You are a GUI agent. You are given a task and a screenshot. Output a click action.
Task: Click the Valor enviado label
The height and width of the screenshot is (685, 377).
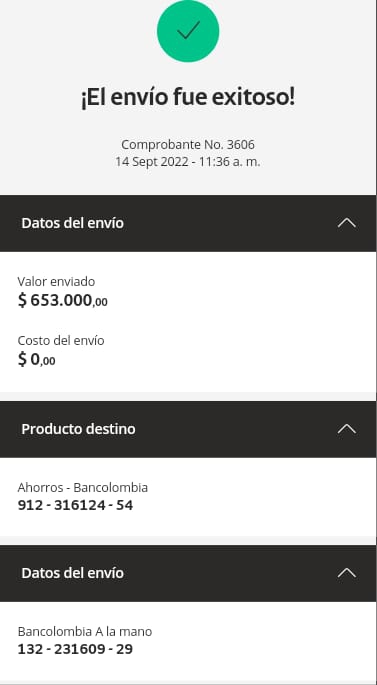pyautogui.click(x=56, y=282)
